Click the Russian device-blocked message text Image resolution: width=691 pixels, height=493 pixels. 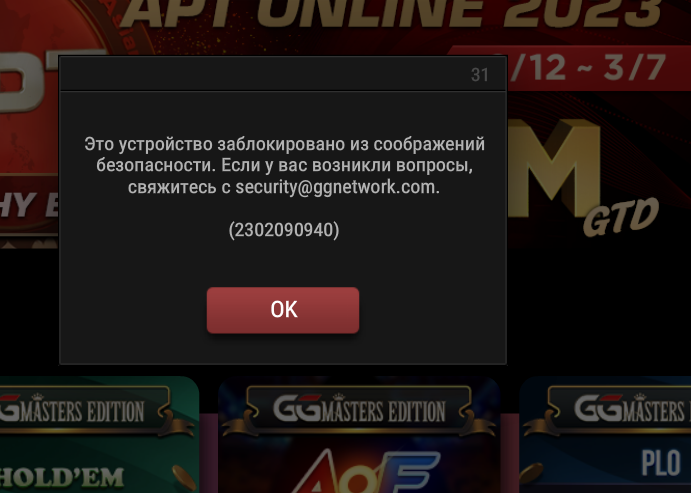pyautogui.click(x=284, y=166)
